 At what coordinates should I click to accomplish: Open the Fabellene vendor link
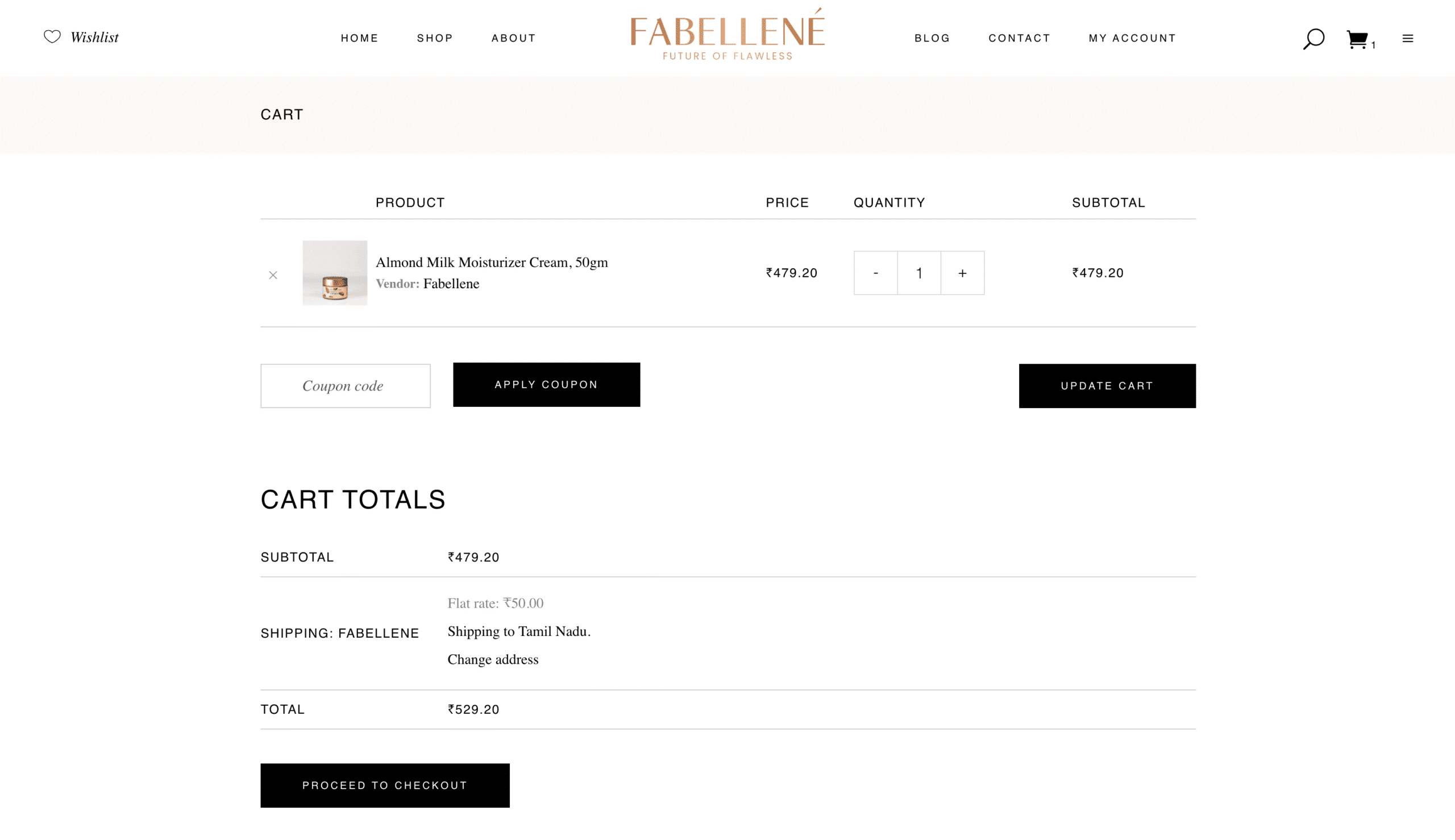451,284
